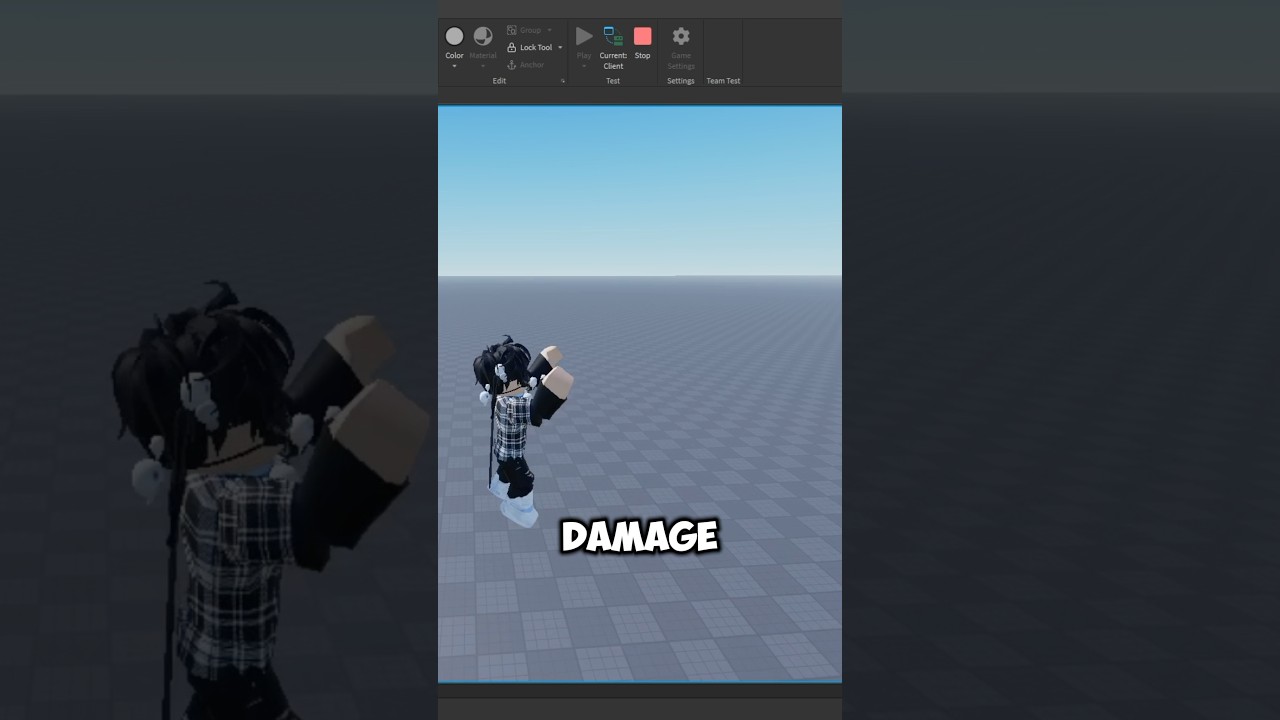
Task: Click the Material sphere icon
Action: [483, 36]
